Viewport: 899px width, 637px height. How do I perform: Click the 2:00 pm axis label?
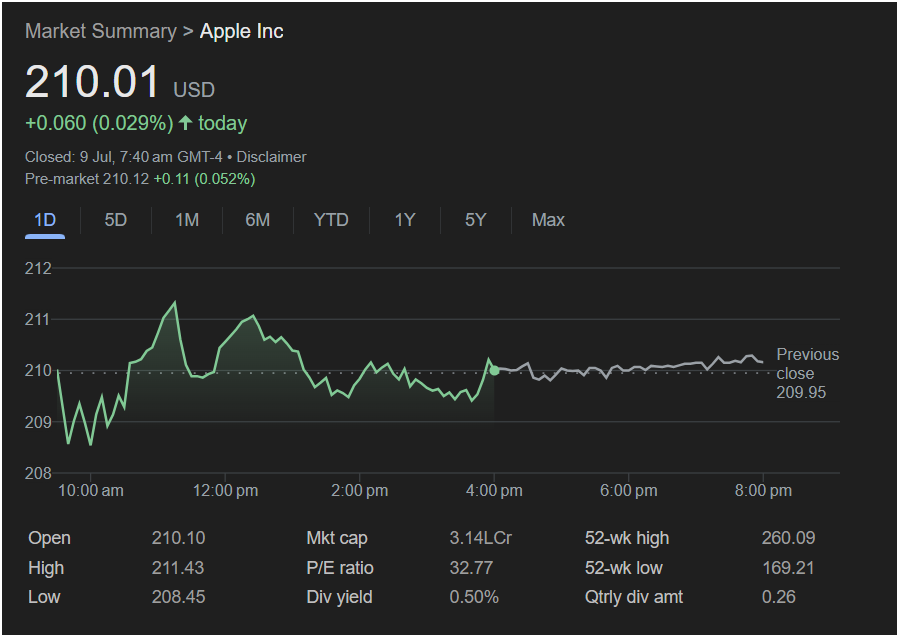[x=359, y=491]
